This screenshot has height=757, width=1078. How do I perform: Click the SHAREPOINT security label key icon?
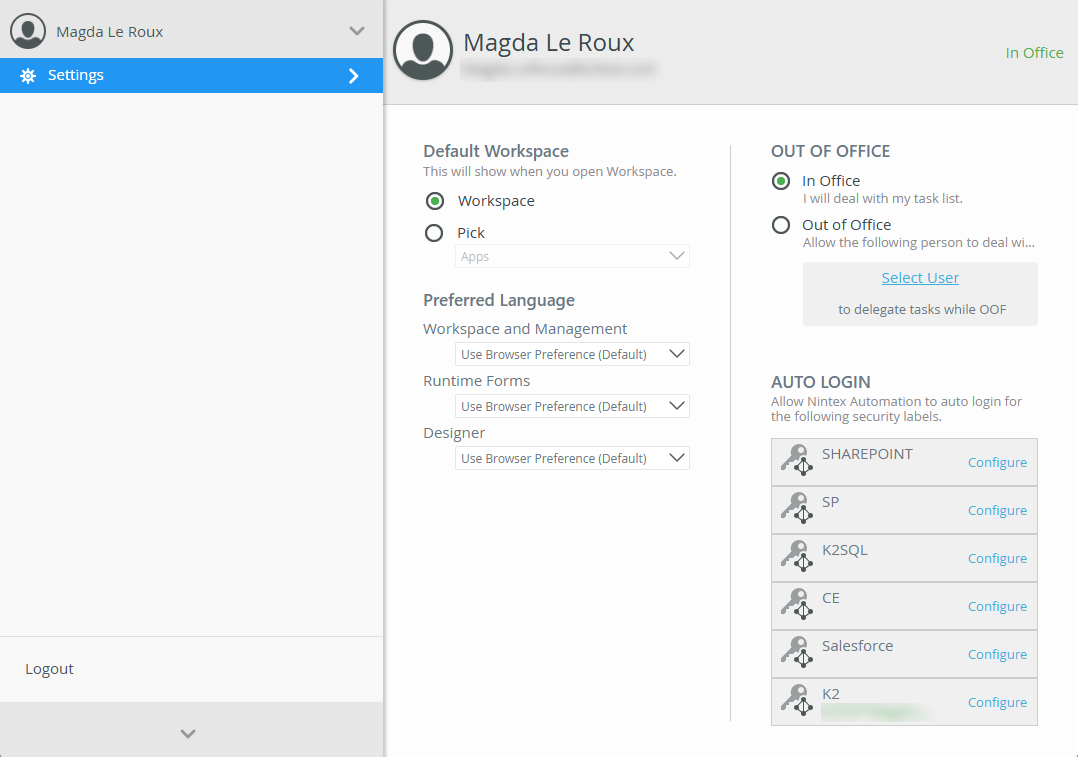[x=796, y=460]
